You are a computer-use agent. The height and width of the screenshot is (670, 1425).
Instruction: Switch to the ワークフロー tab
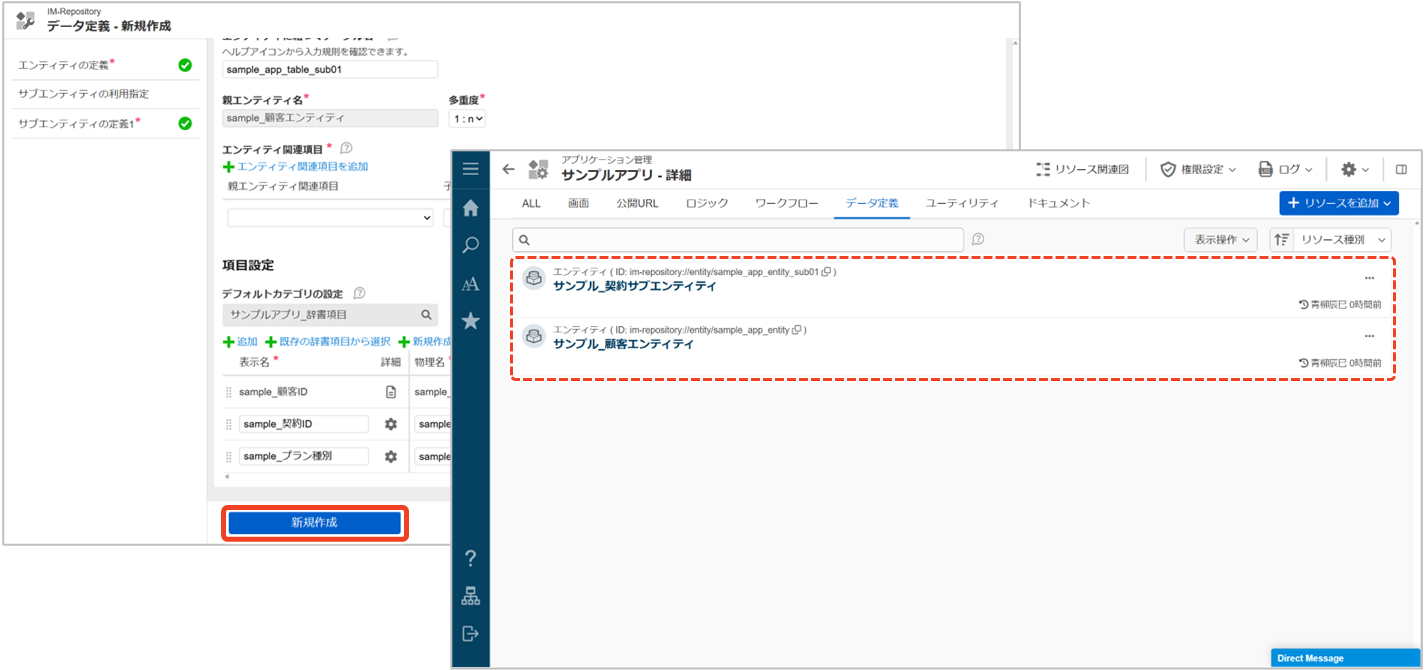[x=786, y=203]
